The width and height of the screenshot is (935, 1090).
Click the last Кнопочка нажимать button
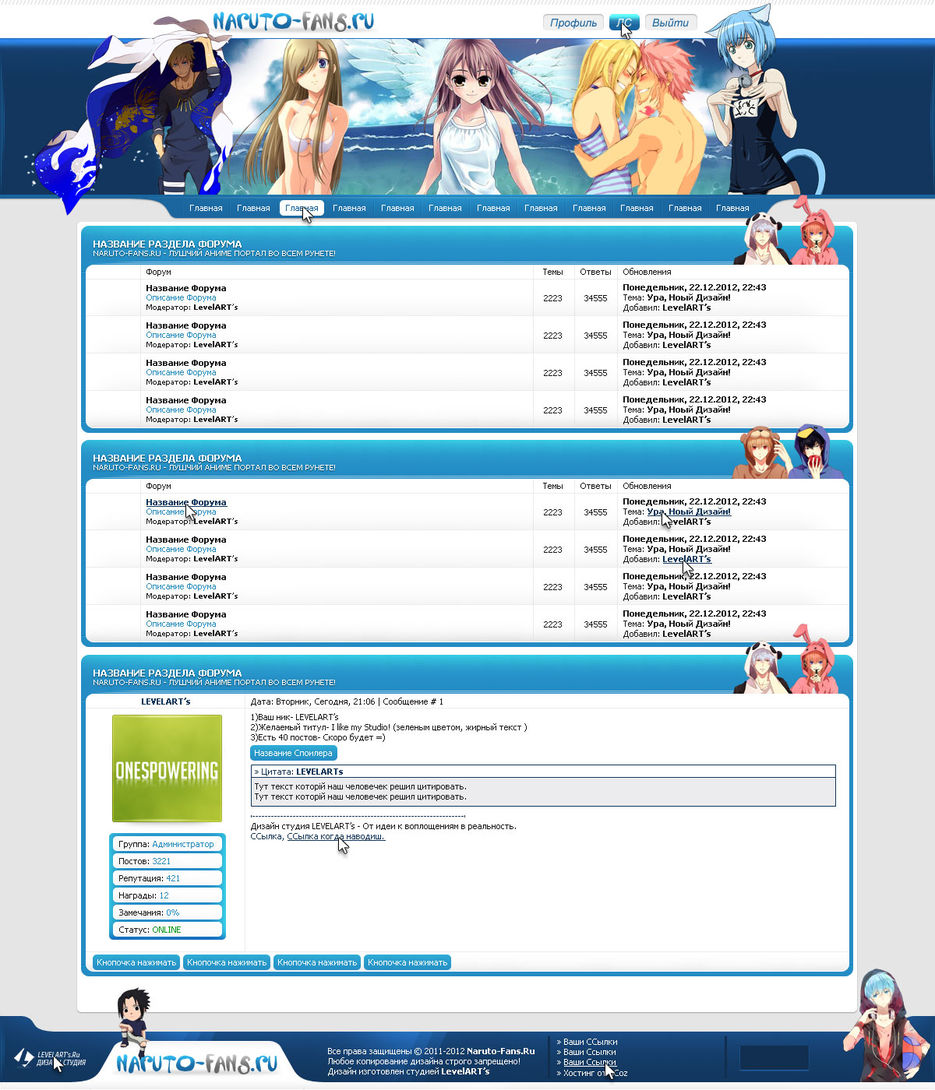pyautogui.click(x=407, y=962)
